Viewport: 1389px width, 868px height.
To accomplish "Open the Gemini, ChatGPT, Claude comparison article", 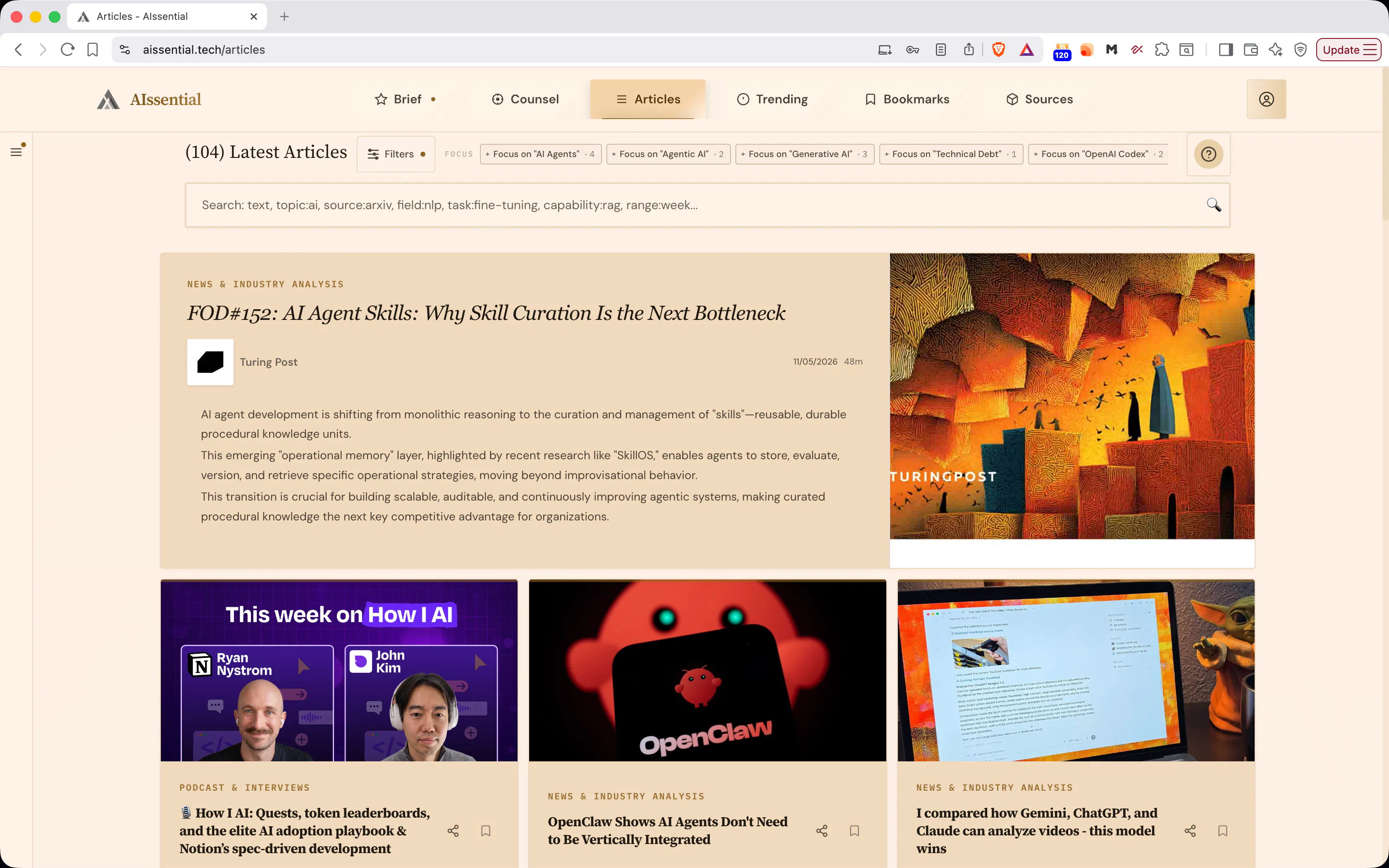I will [1037, 831].
